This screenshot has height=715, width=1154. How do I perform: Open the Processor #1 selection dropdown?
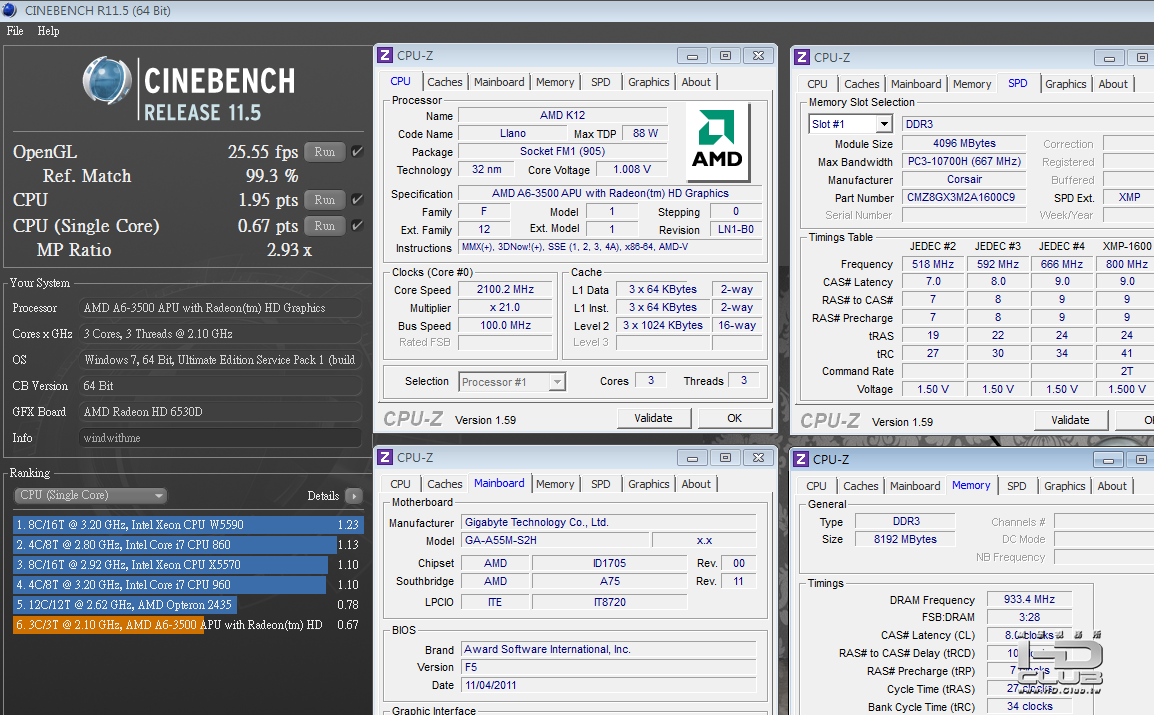click(511, 382)
